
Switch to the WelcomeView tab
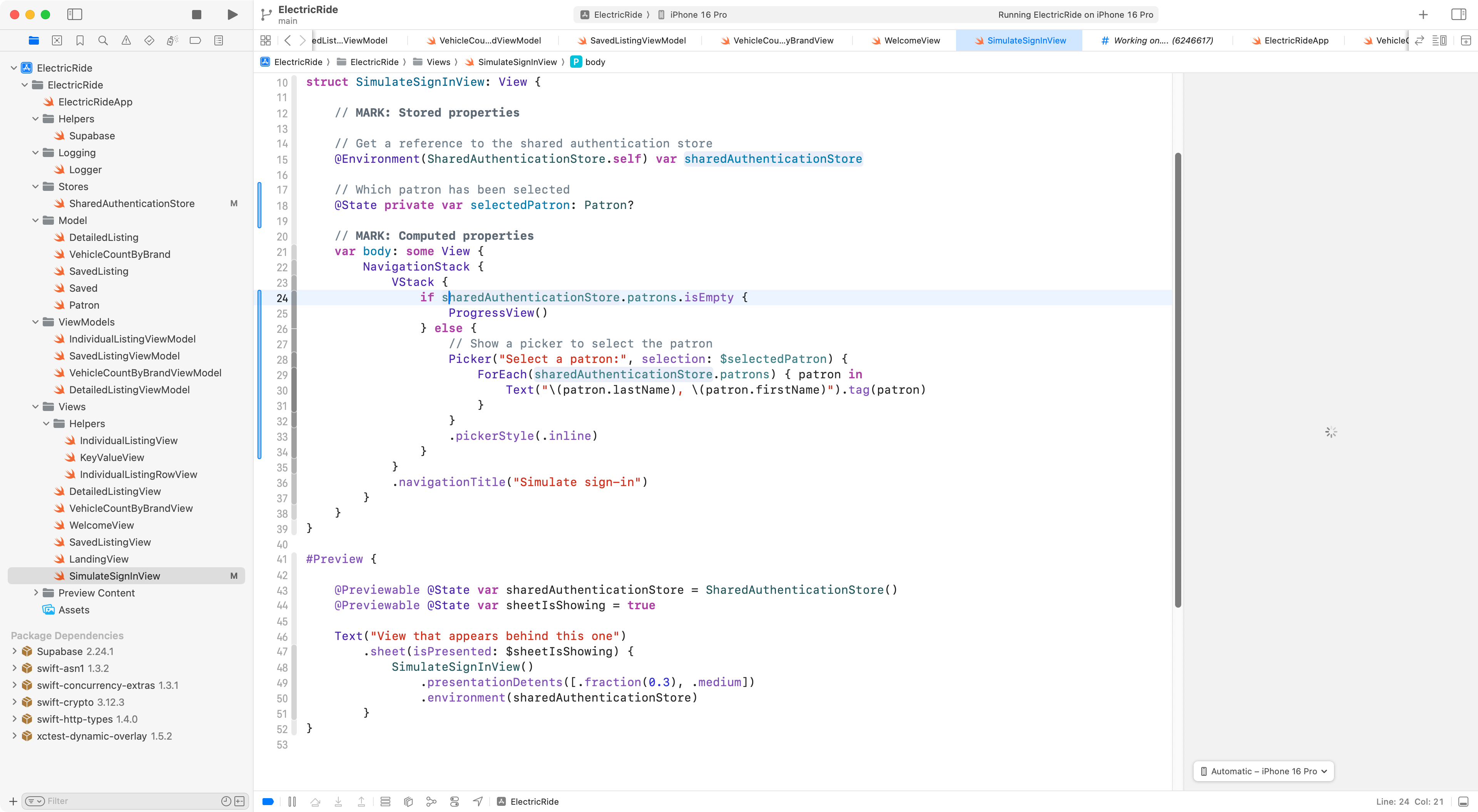(x=912, y=40)
